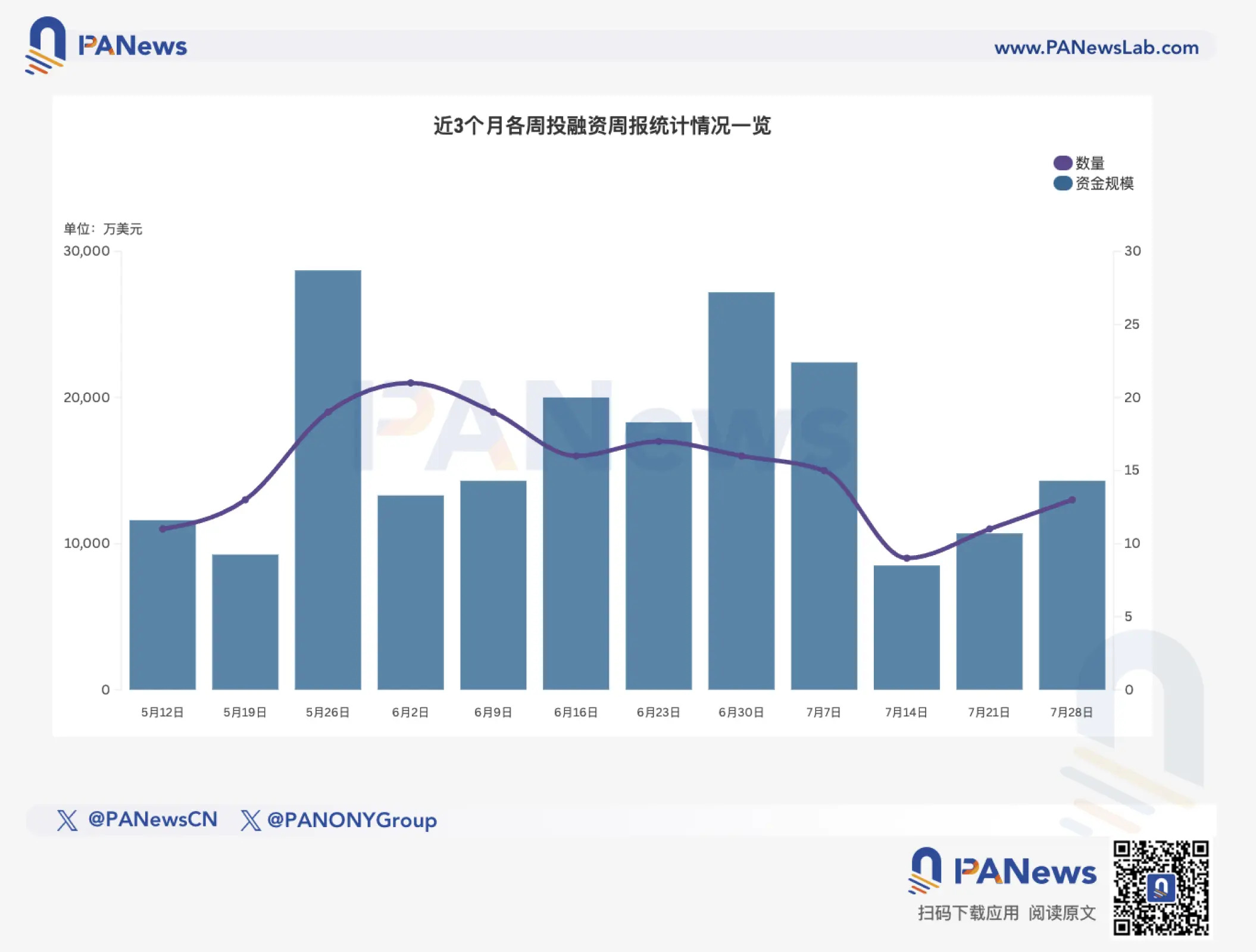The width and height of the screenshot is (1256, 952).
Task: Select the chart title text
Action: [x=603, y=125]
